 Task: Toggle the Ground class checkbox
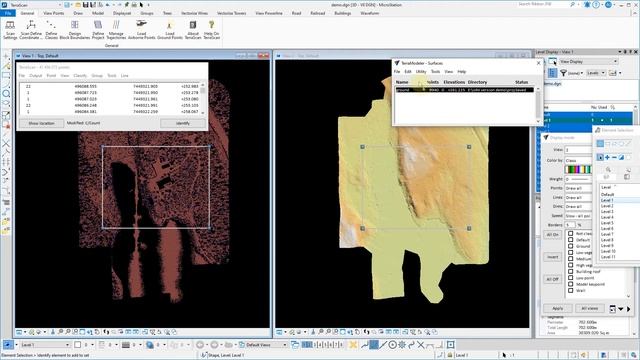[x=571, y=246]
